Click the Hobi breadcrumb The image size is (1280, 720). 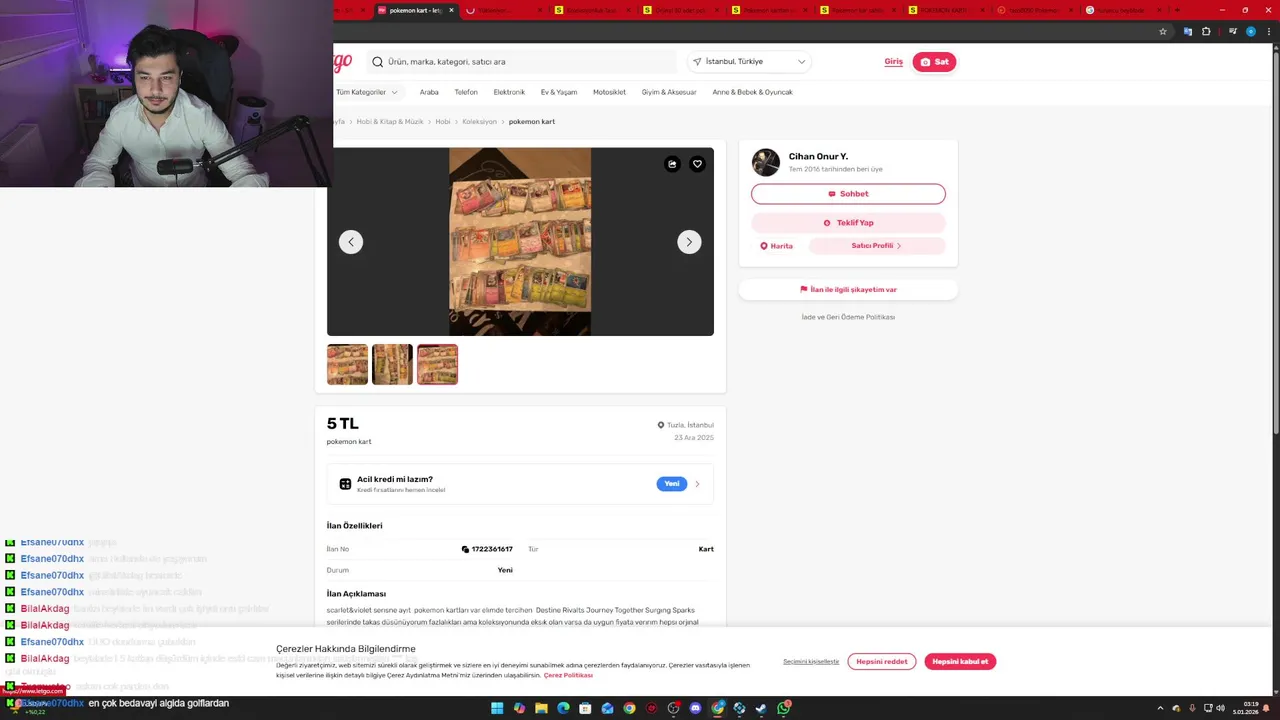(443, 122)
